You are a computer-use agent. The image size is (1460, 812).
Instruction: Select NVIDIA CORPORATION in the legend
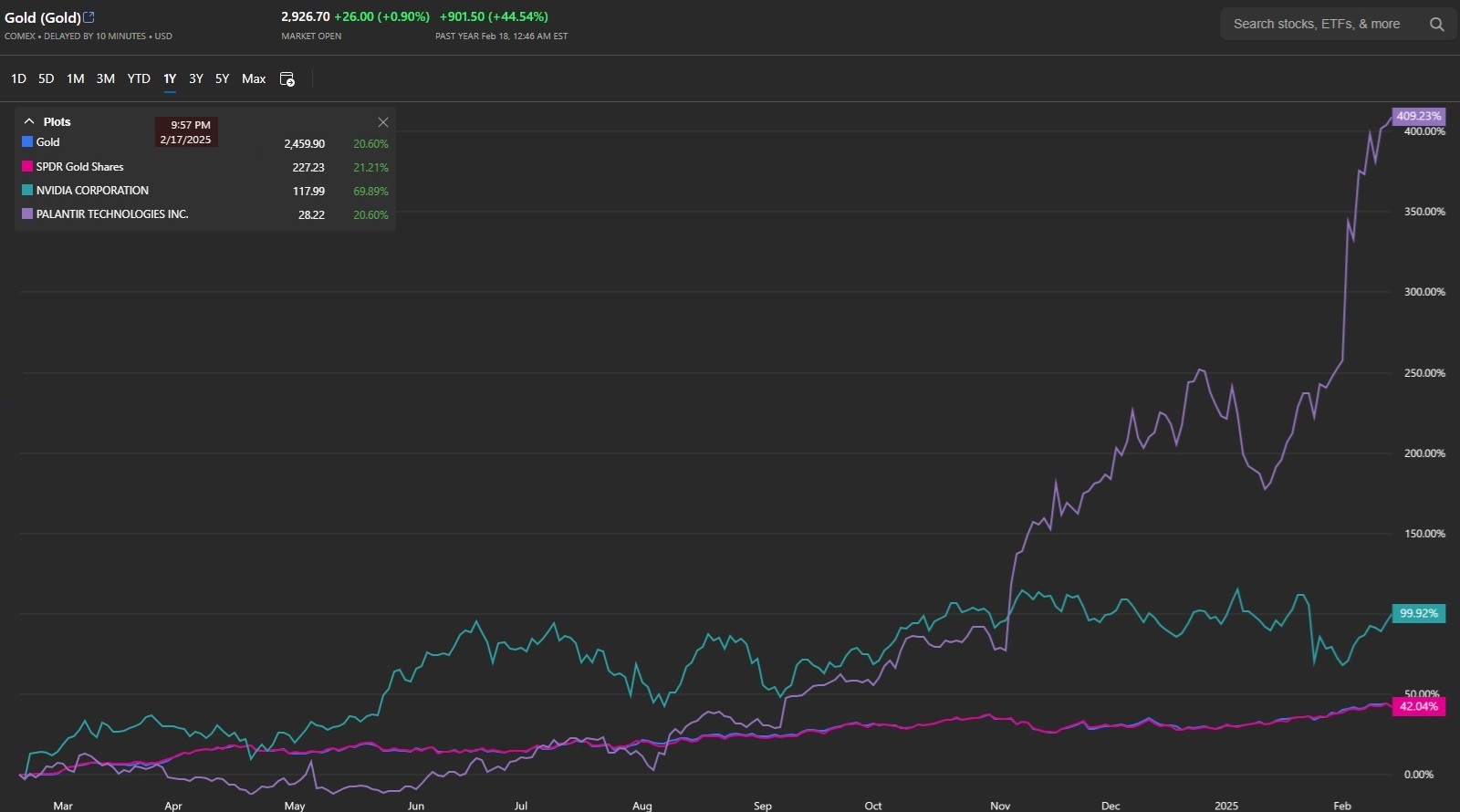pos(92,191)
